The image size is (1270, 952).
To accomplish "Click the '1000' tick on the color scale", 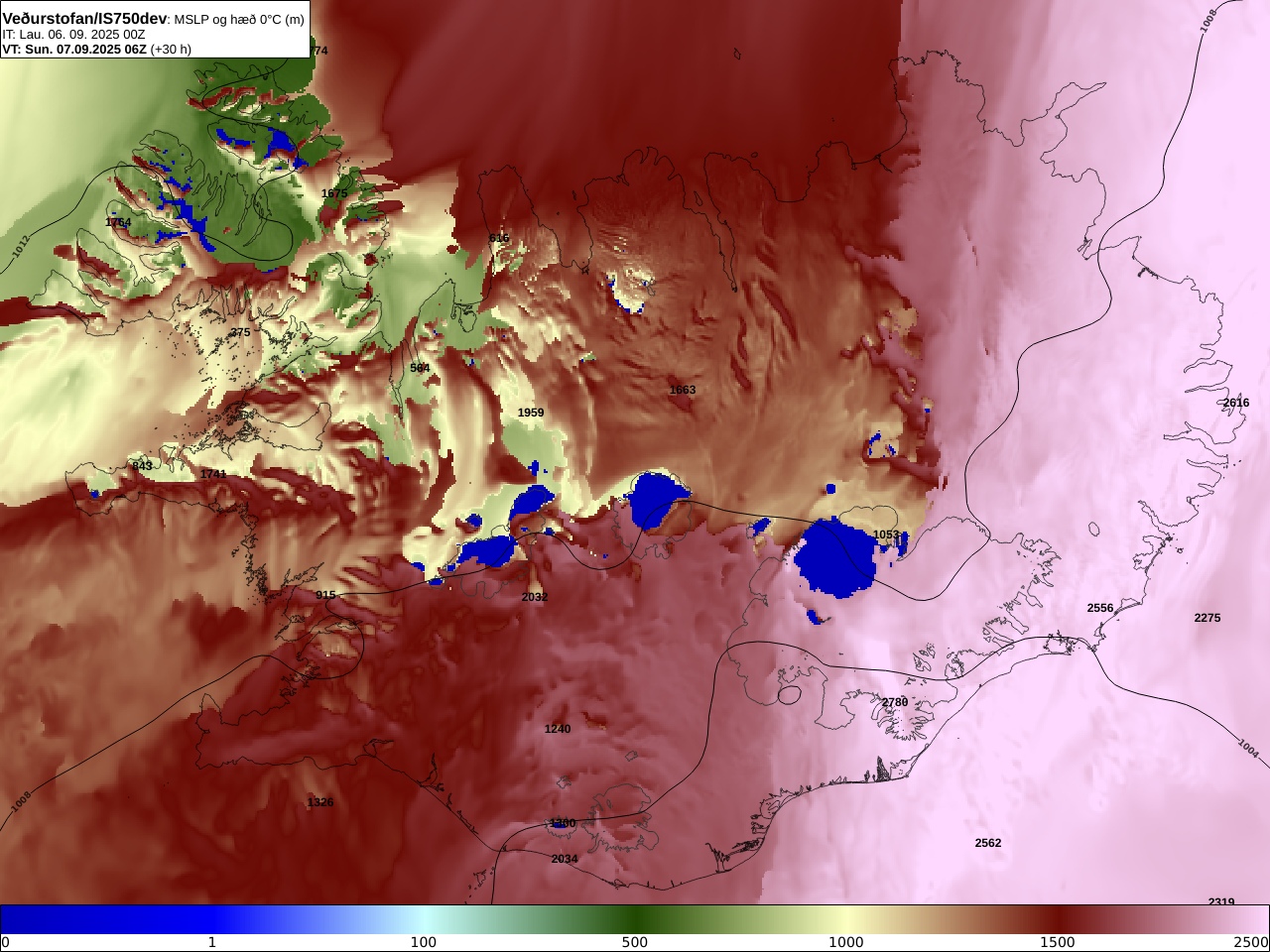I will tap(846, 942).
